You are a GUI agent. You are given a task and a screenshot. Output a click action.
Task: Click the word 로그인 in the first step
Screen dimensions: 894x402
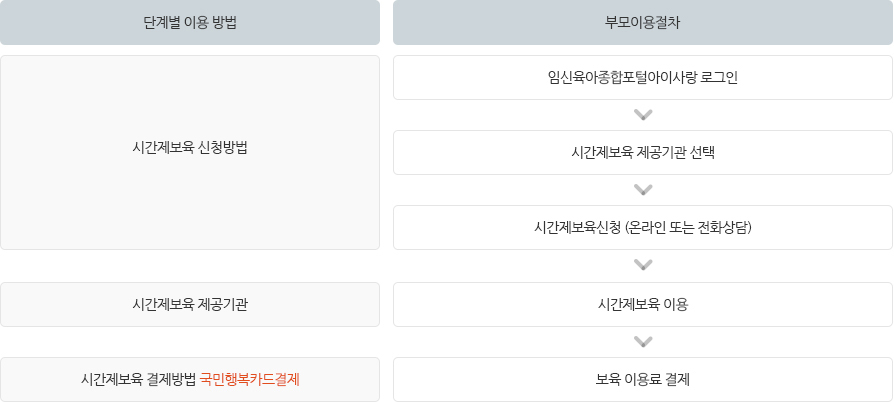[x=722, y=78]
